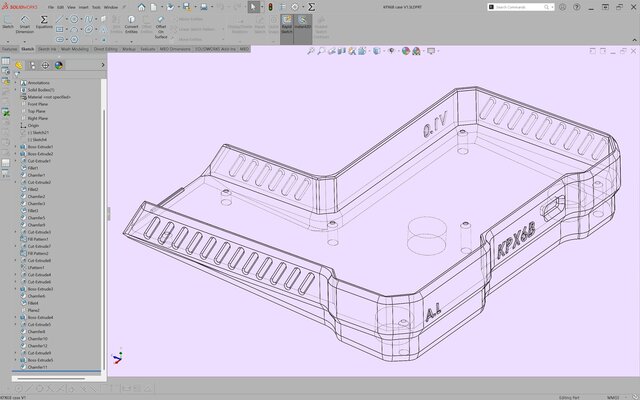Select the Front Plane in the tree
Screen dimensions: 640x400
[x=38, y=103]
